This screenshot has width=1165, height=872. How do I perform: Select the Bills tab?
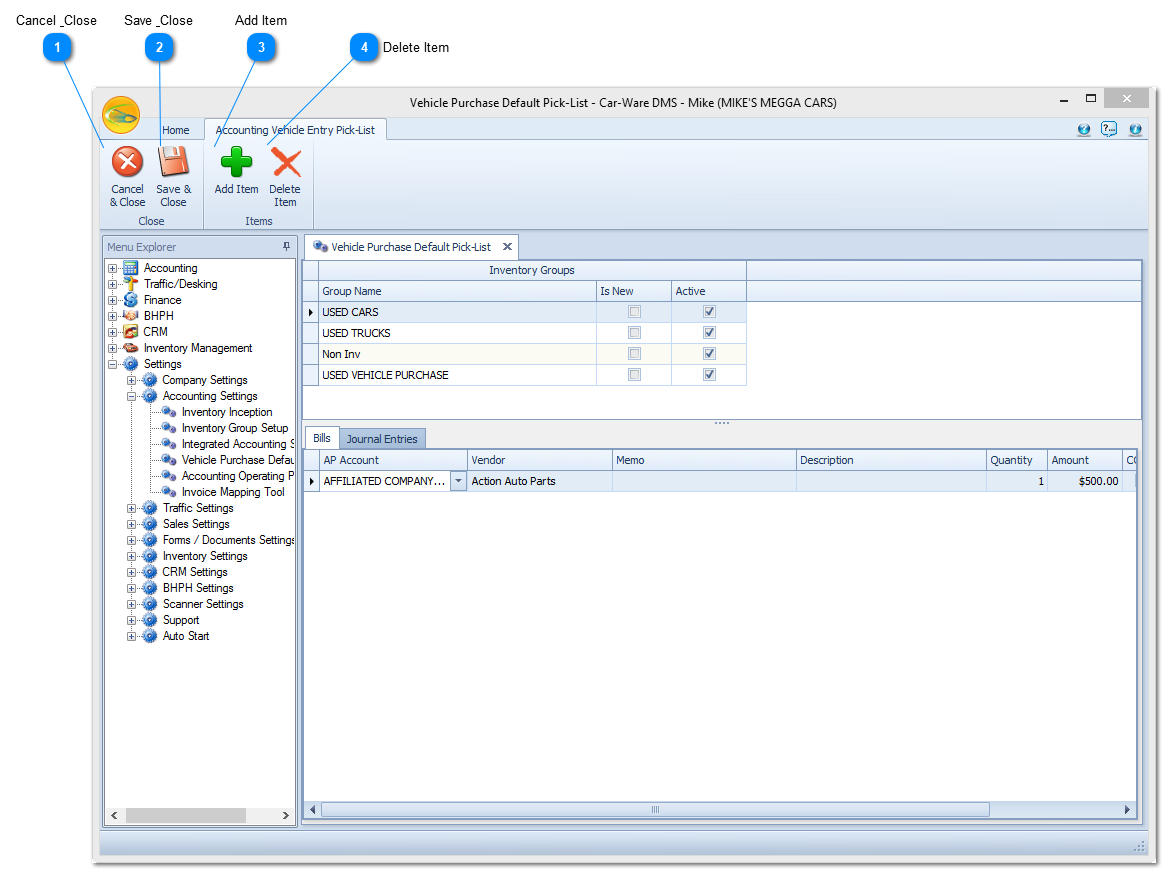pos(322,438)
